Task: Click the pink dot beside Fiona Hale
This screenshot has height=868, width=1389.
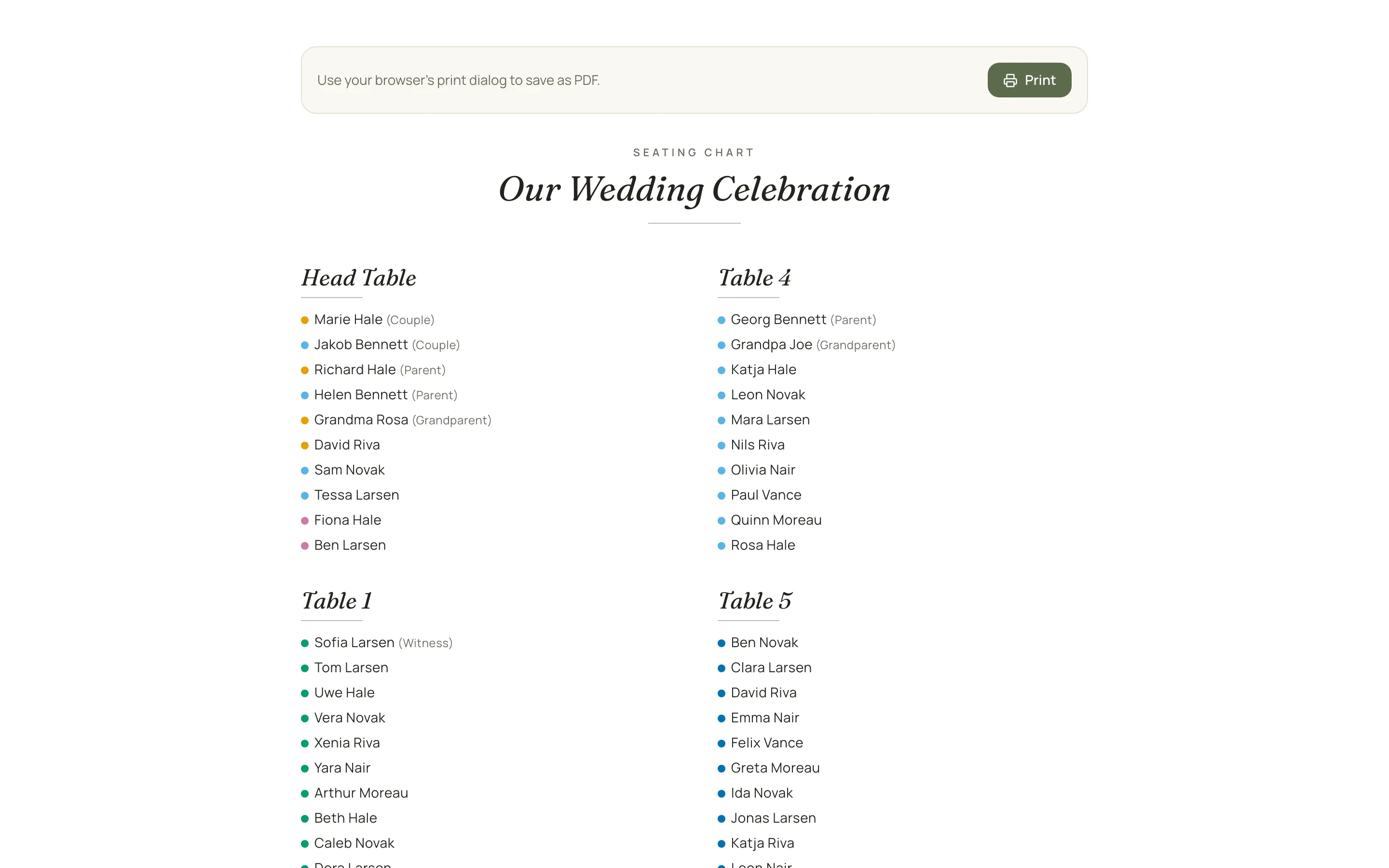Action: click(x=305, y=521)
